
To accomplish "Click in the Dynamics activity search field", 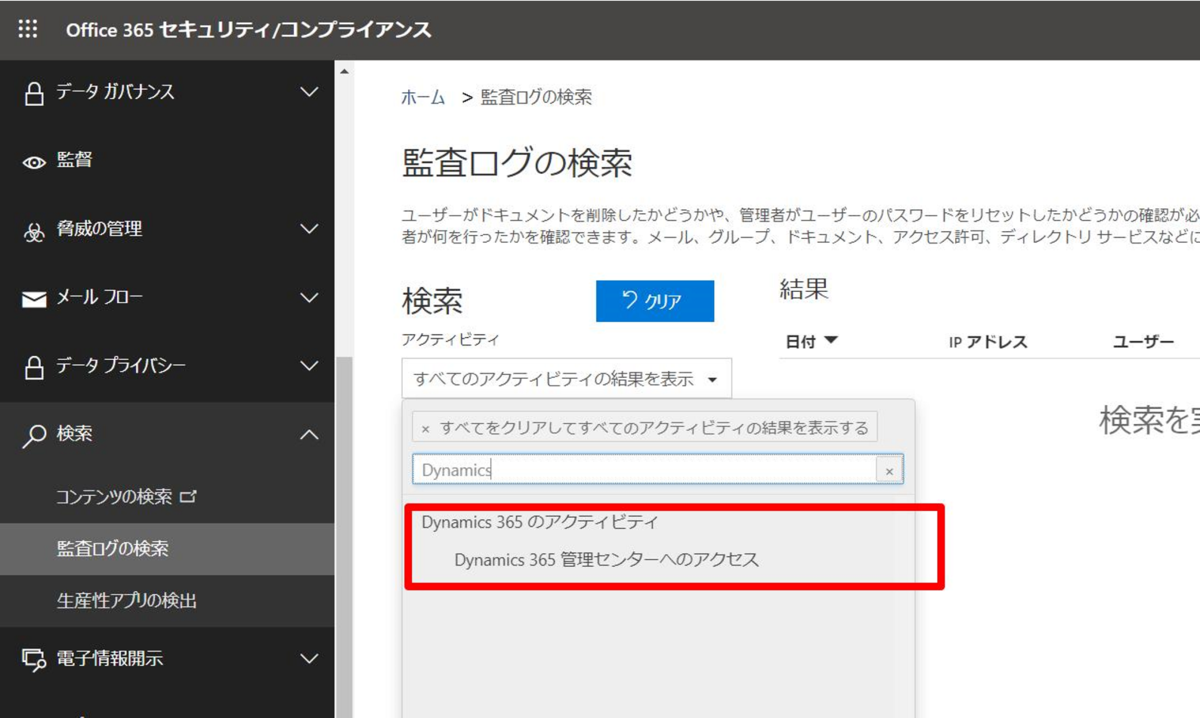I will point(644,470).
